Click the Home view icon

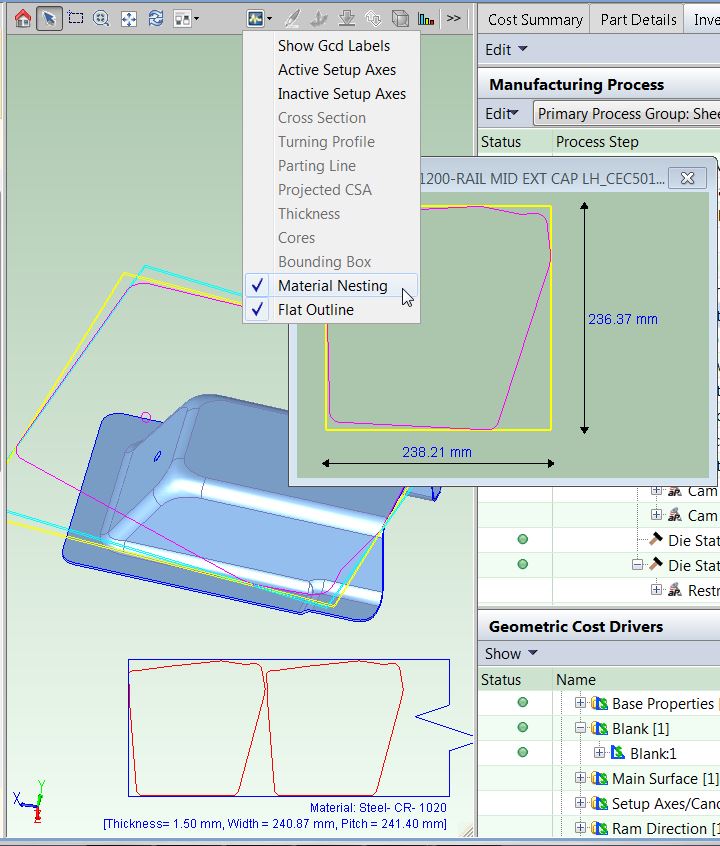click(x=22, y=18)
